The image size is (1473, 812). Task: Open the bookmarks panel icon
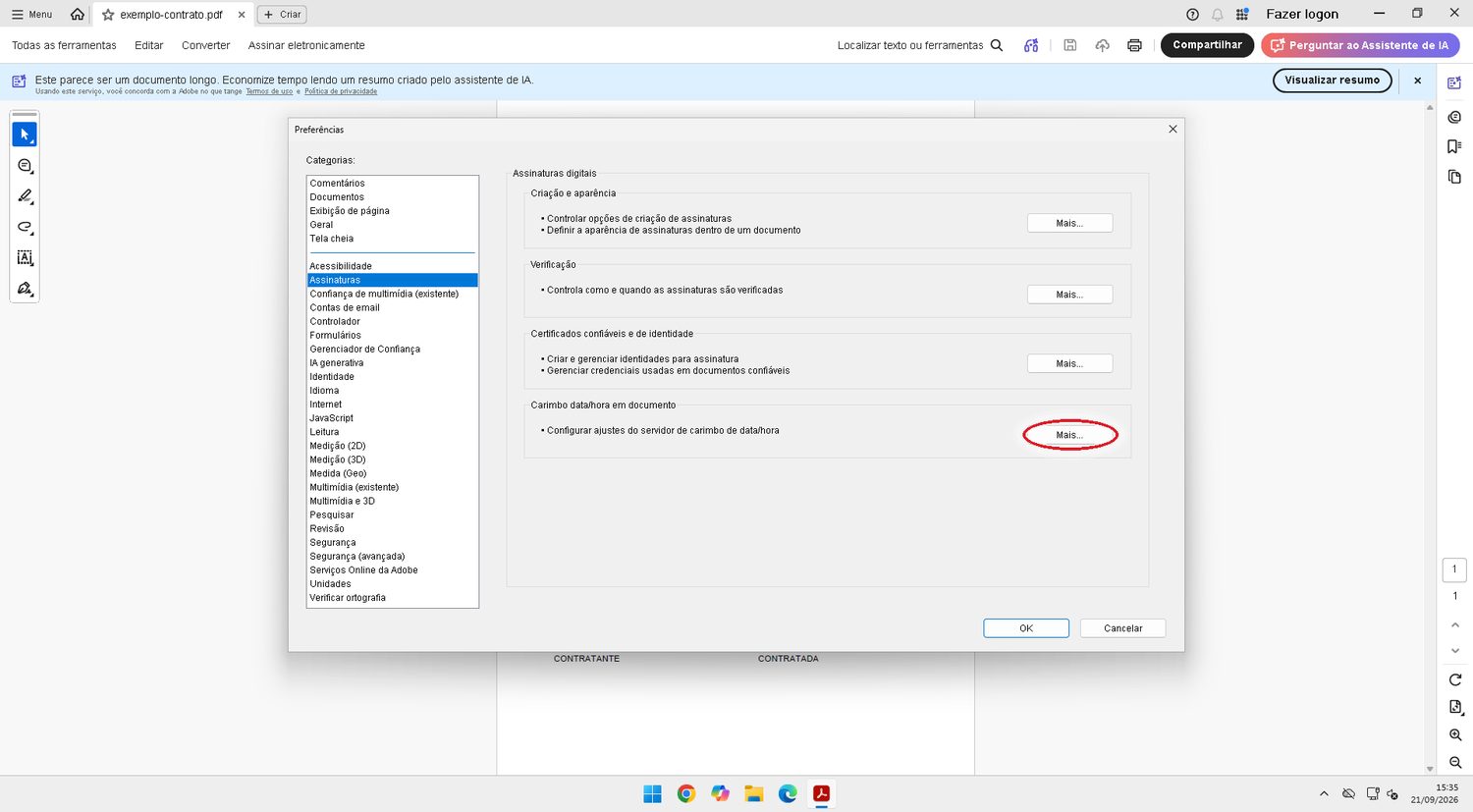point(1454,146)
